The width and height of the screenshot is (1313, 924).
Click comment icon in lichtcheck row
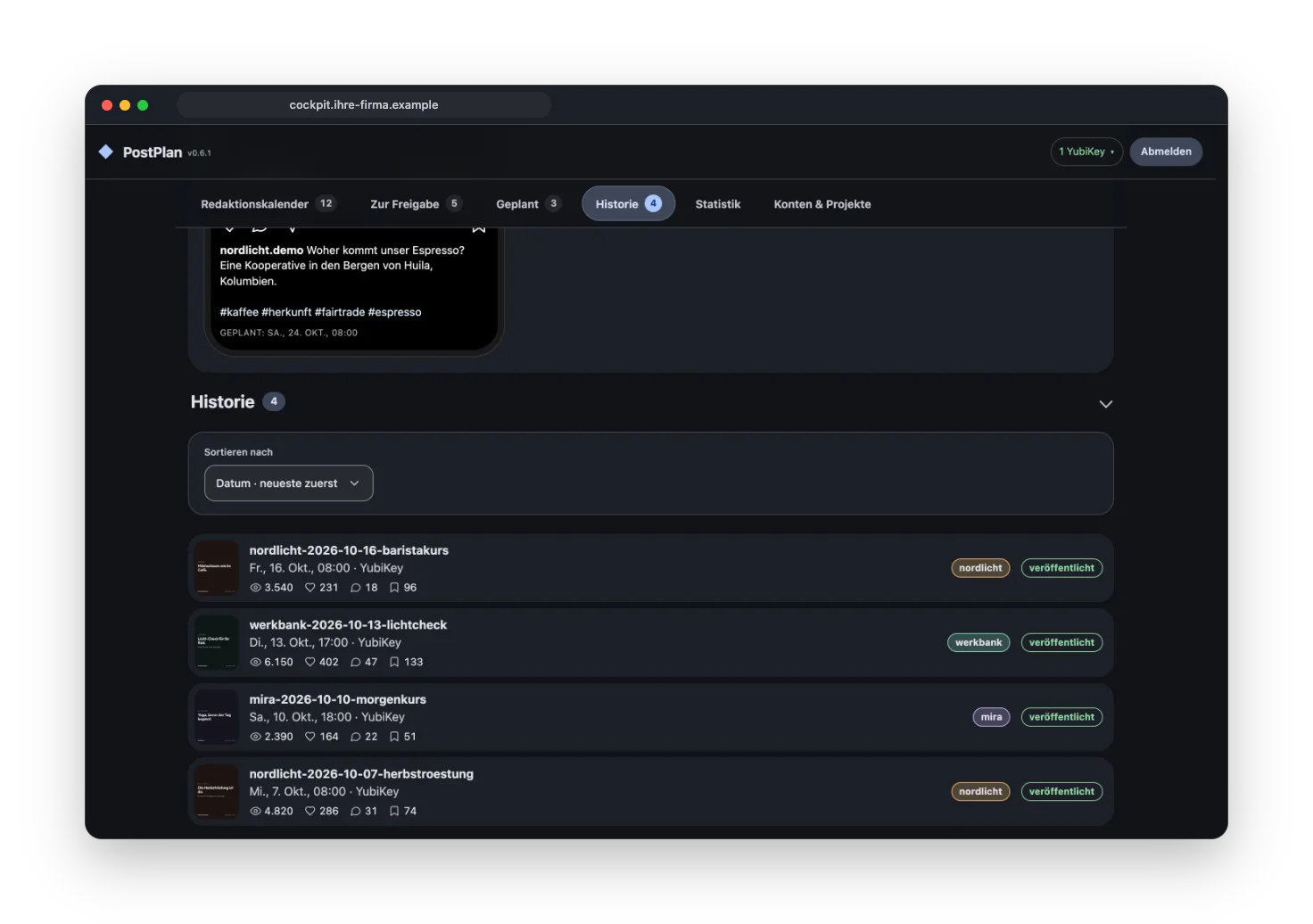(x=356, y=662)
